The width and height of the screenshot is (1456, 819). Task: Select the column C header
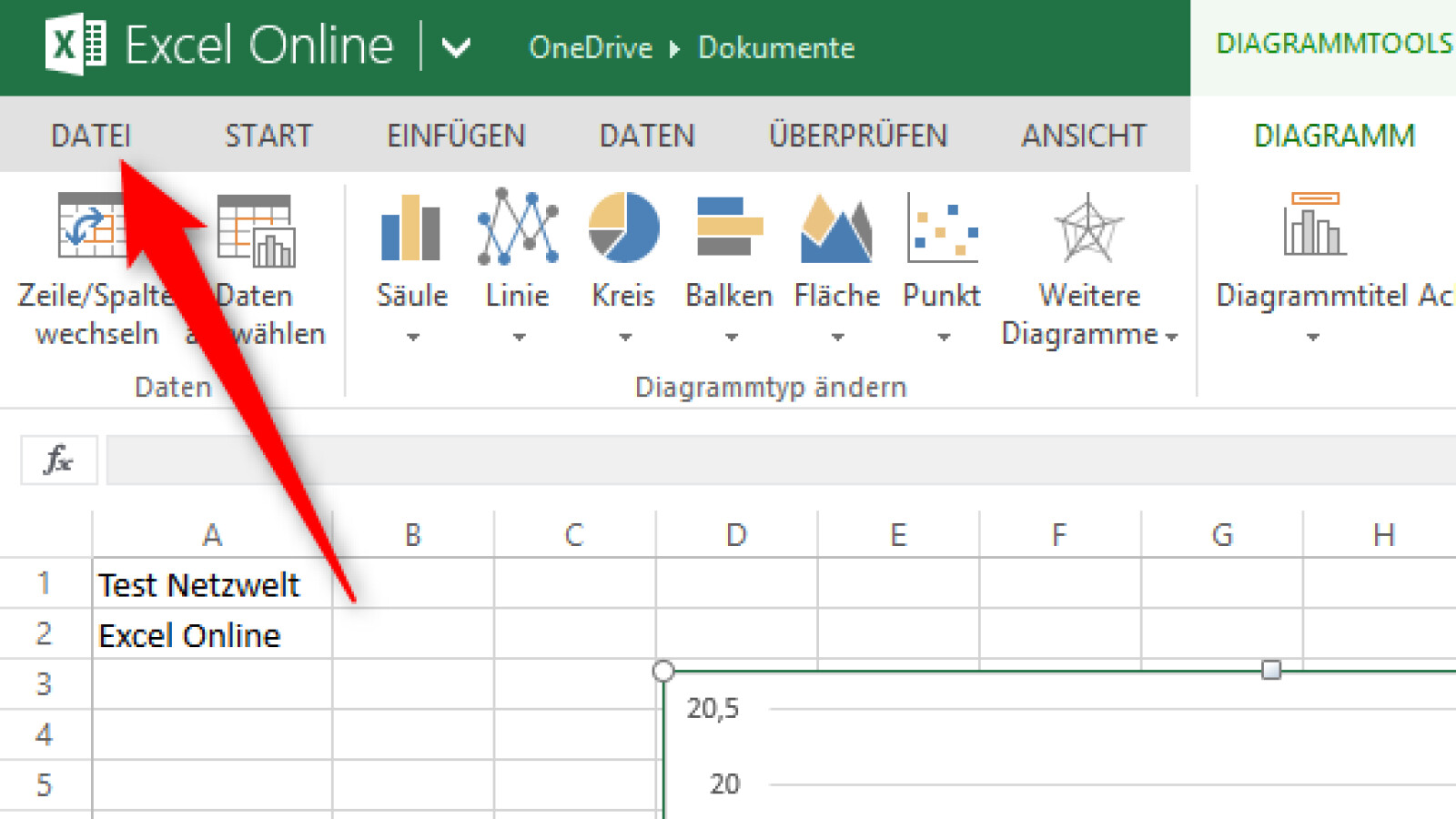(574, 534)
